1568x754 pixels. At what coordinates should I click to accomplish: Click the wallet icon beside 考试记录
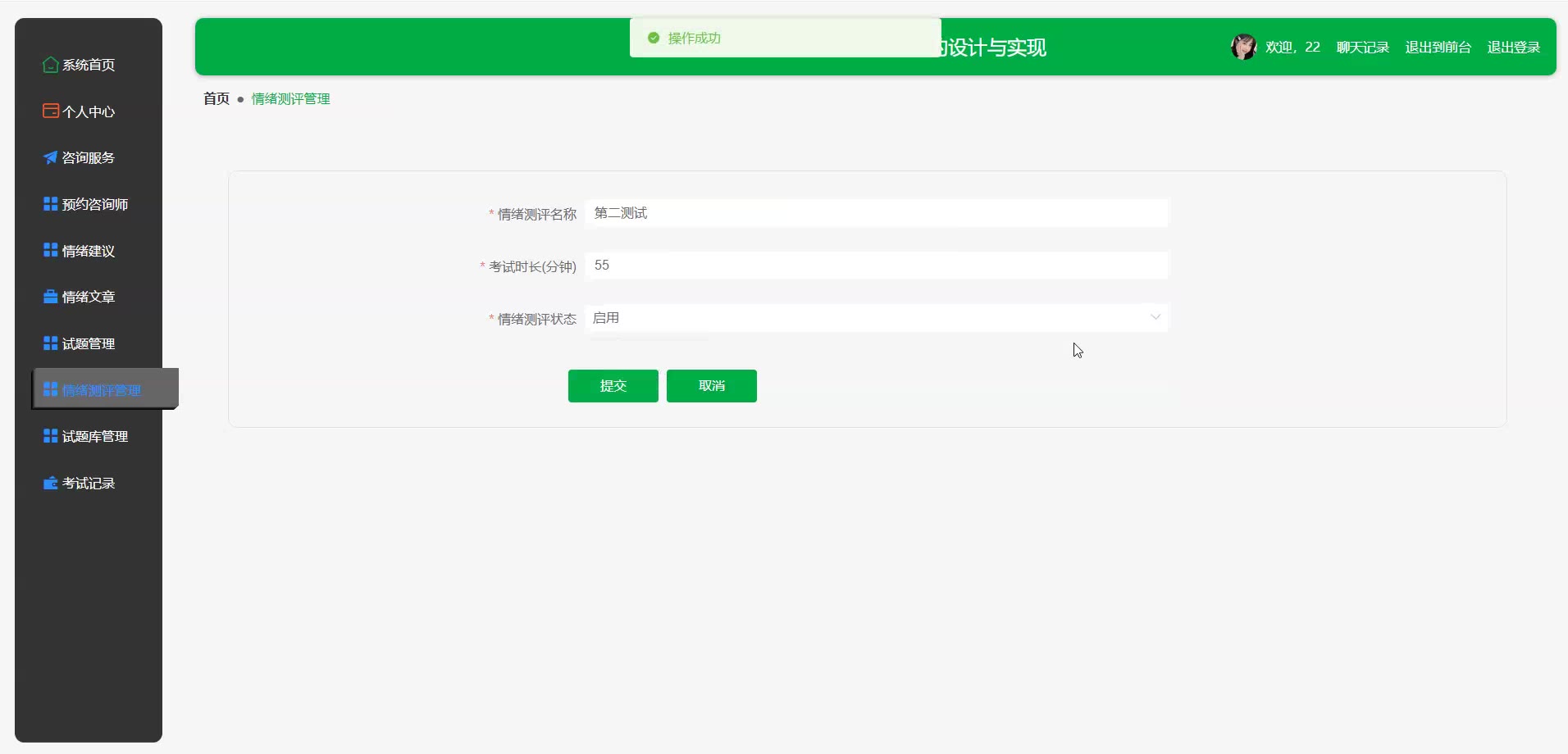coord(51,483)
